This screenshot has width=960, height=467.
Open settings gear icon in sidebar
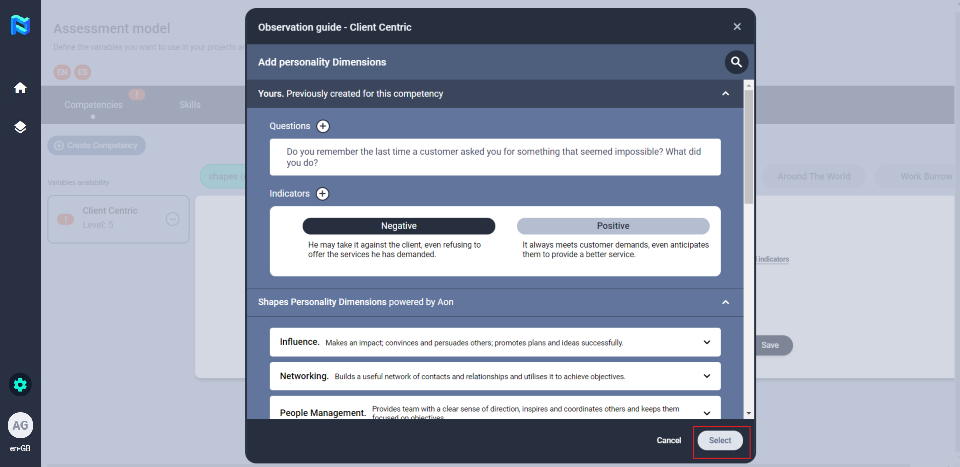point(20,384)
